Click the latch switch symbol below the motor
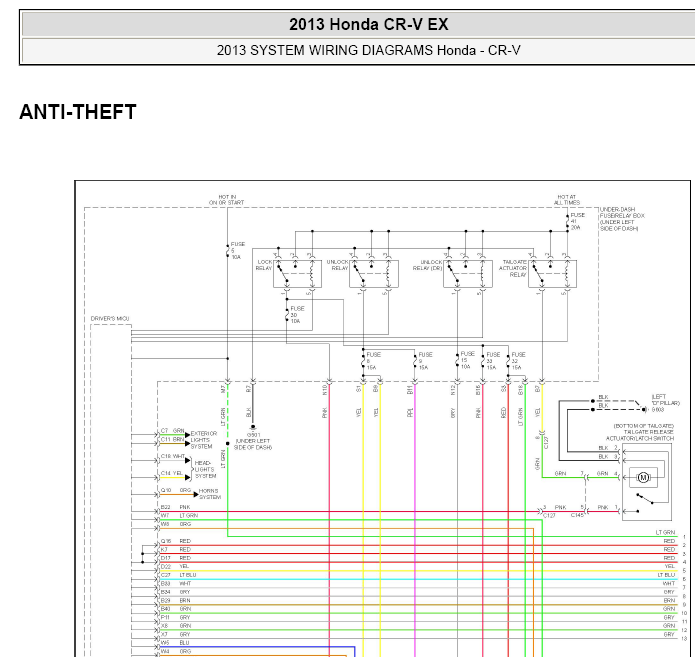 pyautogui.click(x=645, y=499)
